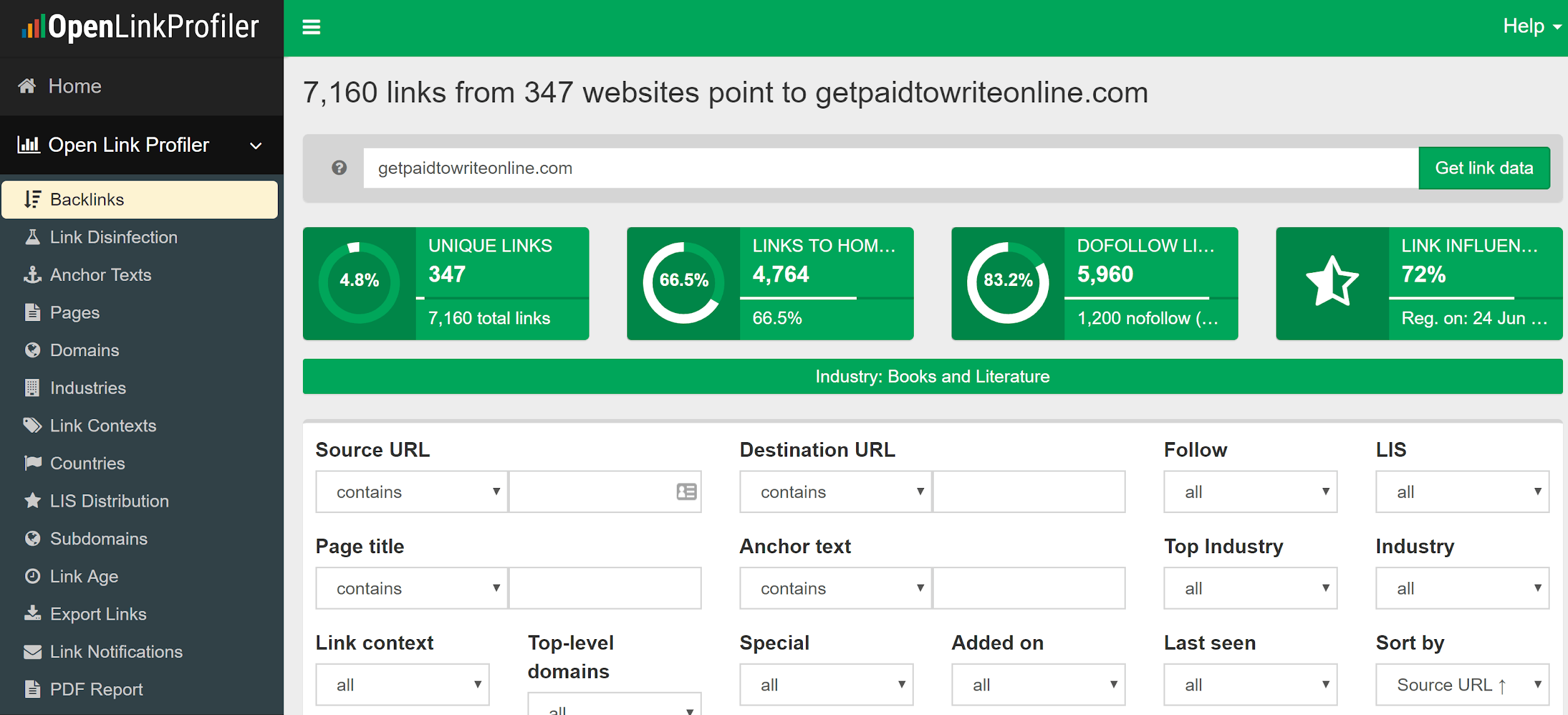Expand the Source URL contains dropdown
The image size is (1568, 715).
[411, 491]
